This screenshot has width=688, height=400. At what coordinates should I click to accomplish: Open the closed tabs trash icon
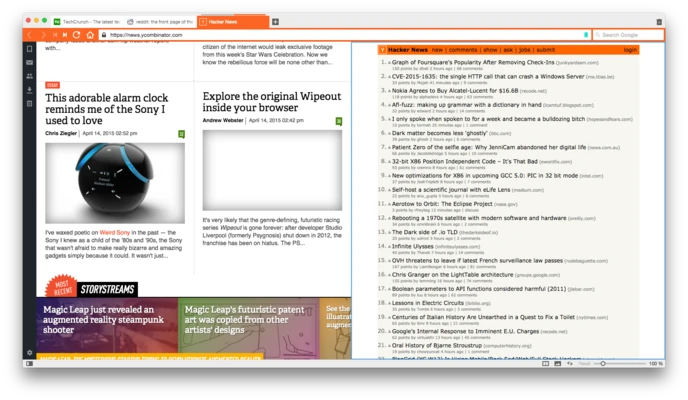pos(659,21)
